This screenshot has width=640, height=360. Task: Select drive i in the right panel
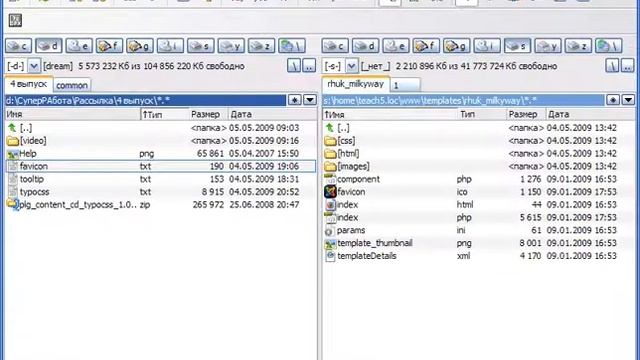pyautogui.click(x=487, y=46)
